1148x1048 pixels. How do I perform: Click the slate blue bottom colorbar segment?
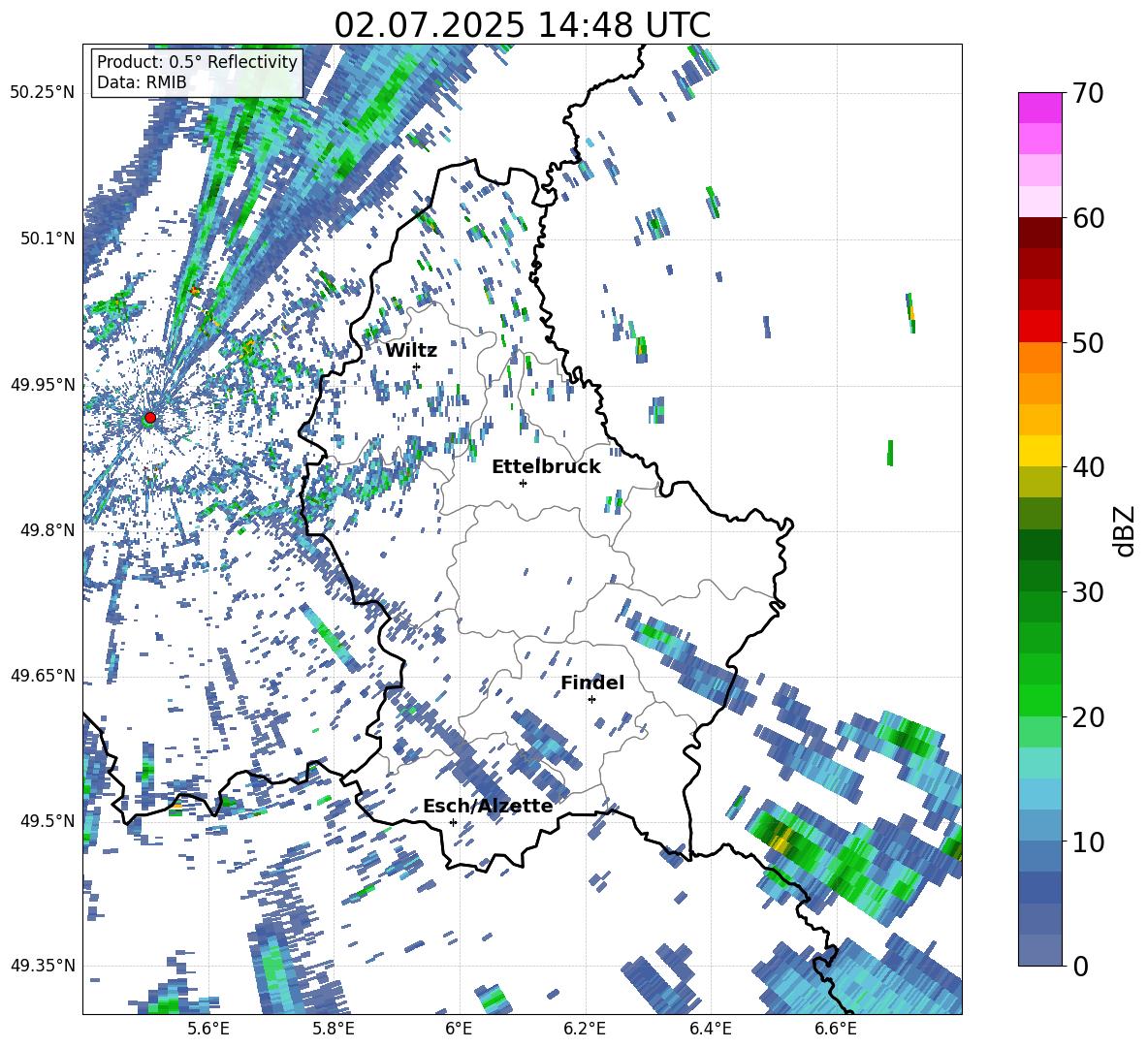coord(1039,951)
